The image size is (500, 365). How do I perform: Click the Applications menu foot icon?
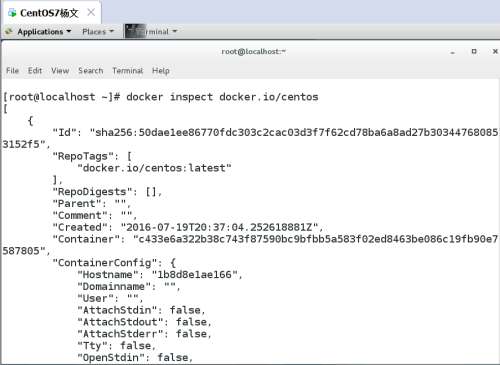pos(9,32)
